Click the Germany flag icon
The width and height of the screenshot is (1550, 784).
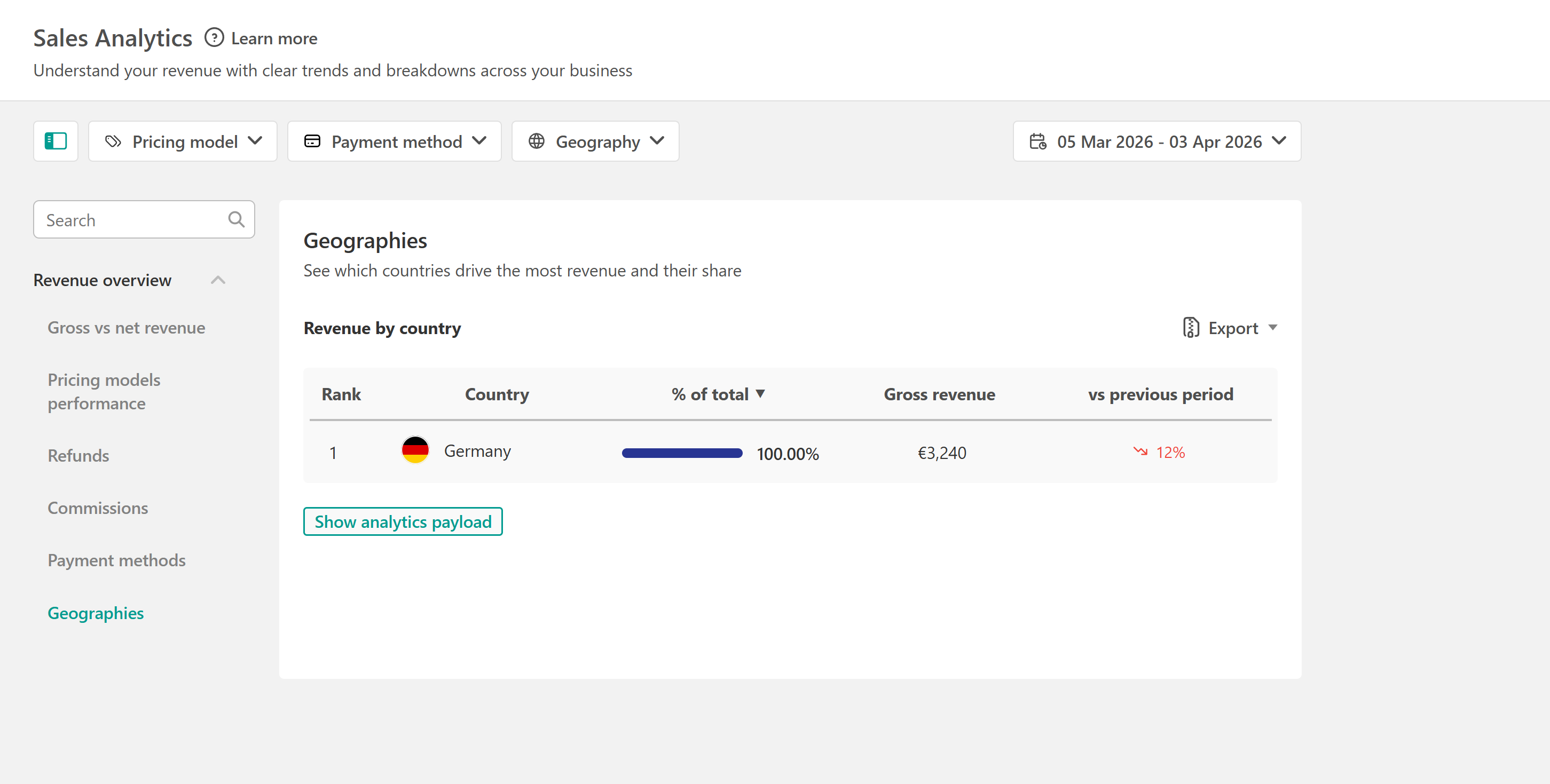point(414,451)
